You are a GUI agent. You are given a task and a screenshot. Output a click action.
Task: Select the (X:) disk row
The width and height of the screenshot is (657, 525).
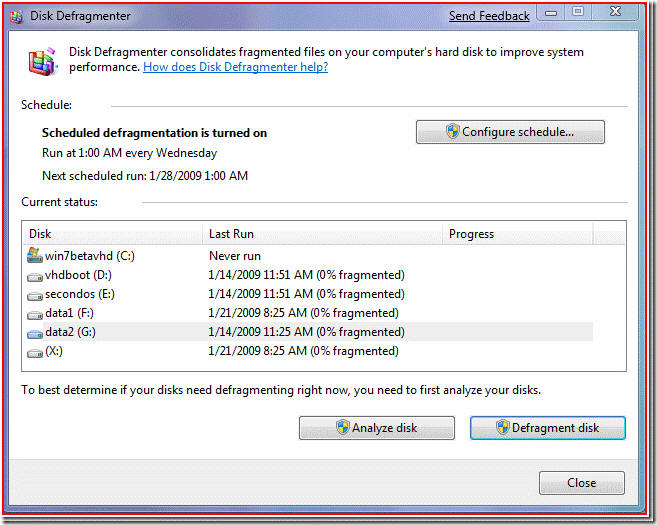coord(308,351)
